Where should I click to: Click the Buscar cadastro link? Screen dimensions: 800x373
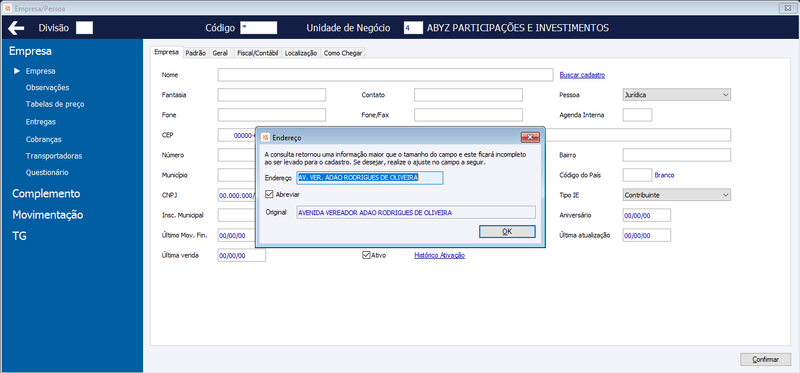pyautogui.click(x=582, y=75)
